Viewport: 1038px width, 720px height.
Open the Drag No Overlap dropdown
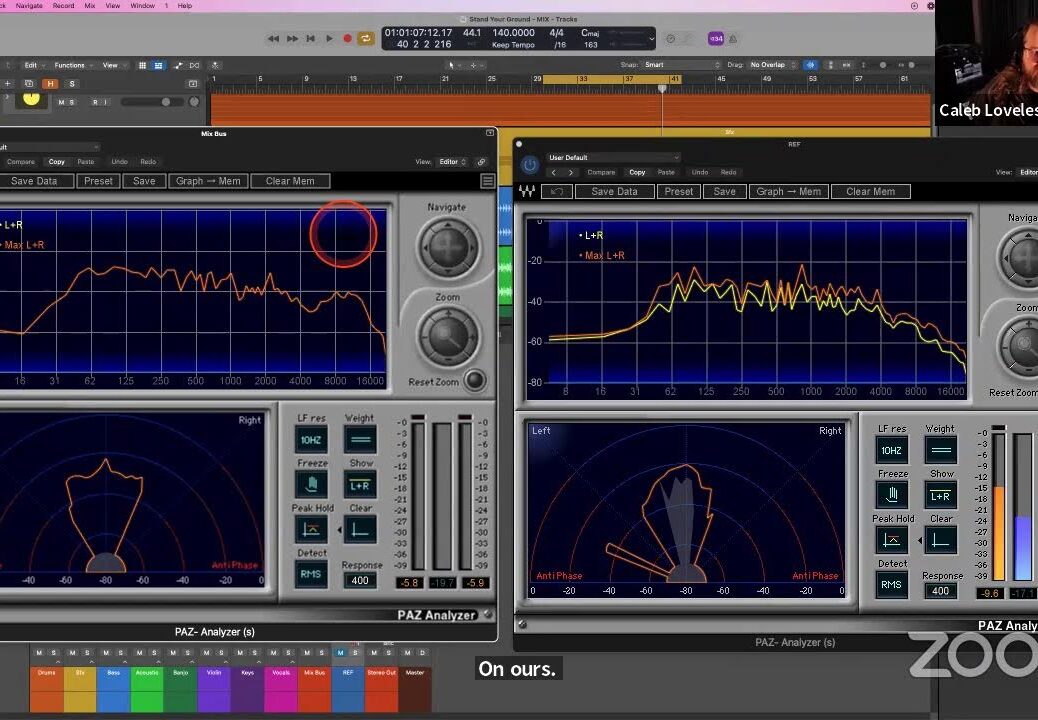tap(772, 65)
